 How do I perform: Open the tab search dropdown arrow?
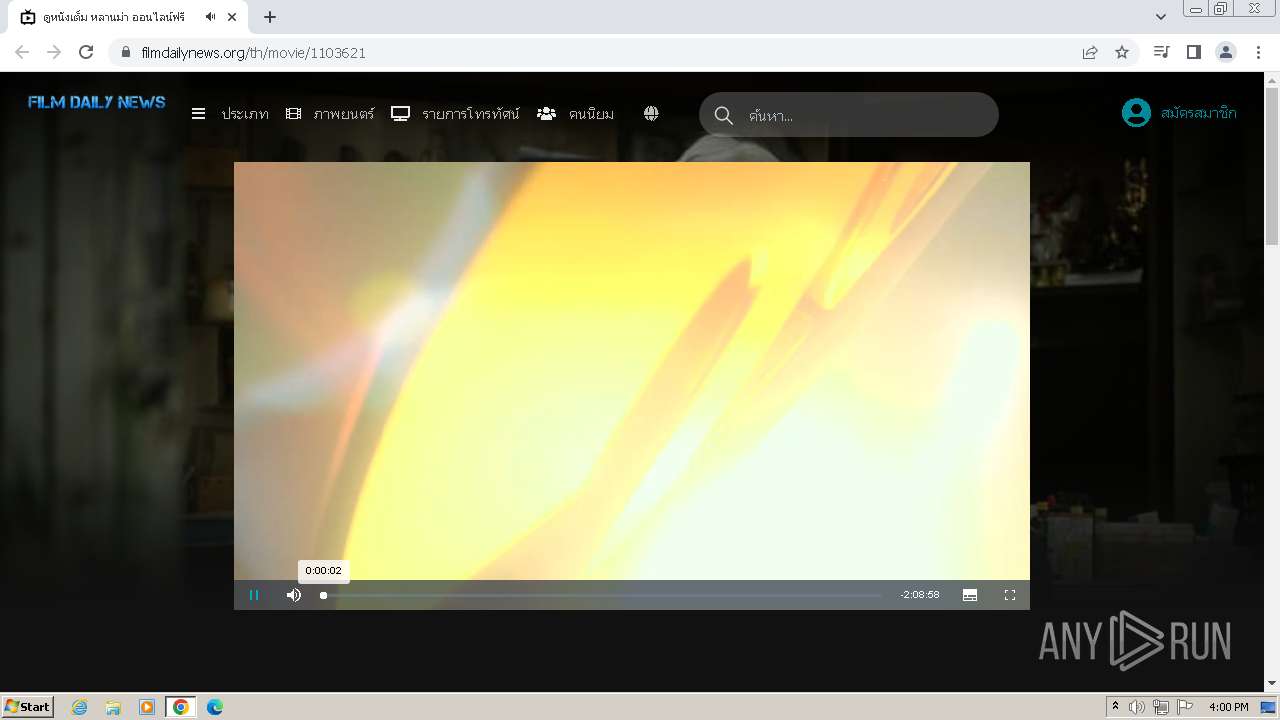(1161, 17)
